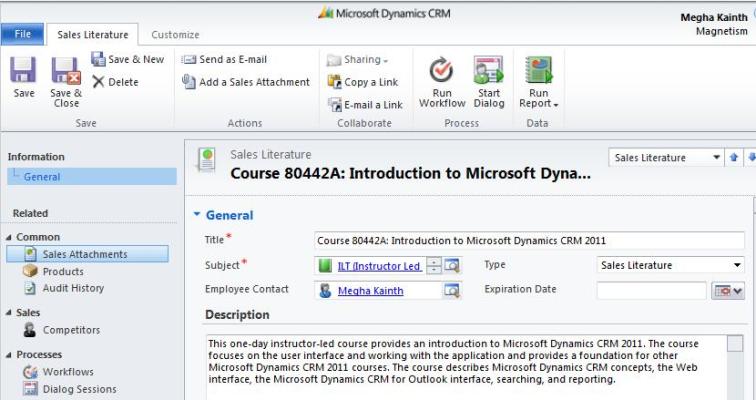Select the Sales Literature ribbon tab
Viewport: 756px width, 400px height.
(93, 35)
